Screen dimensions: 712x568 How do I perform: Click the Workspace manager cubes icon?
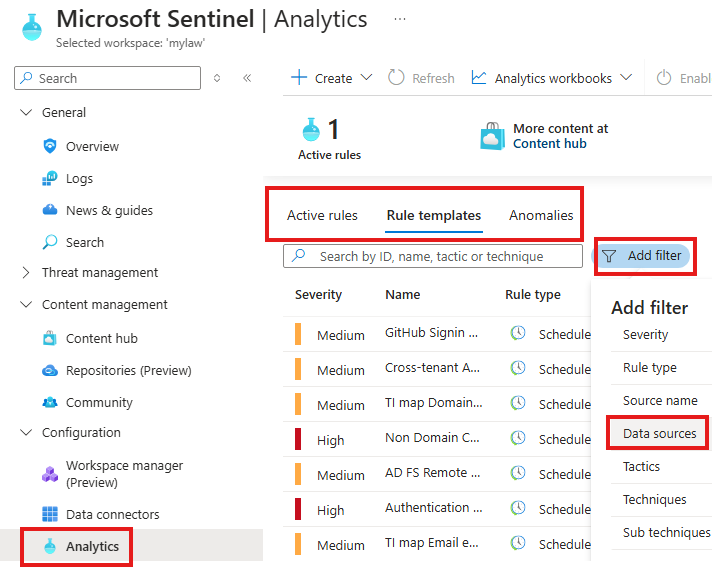coord(50,473)
